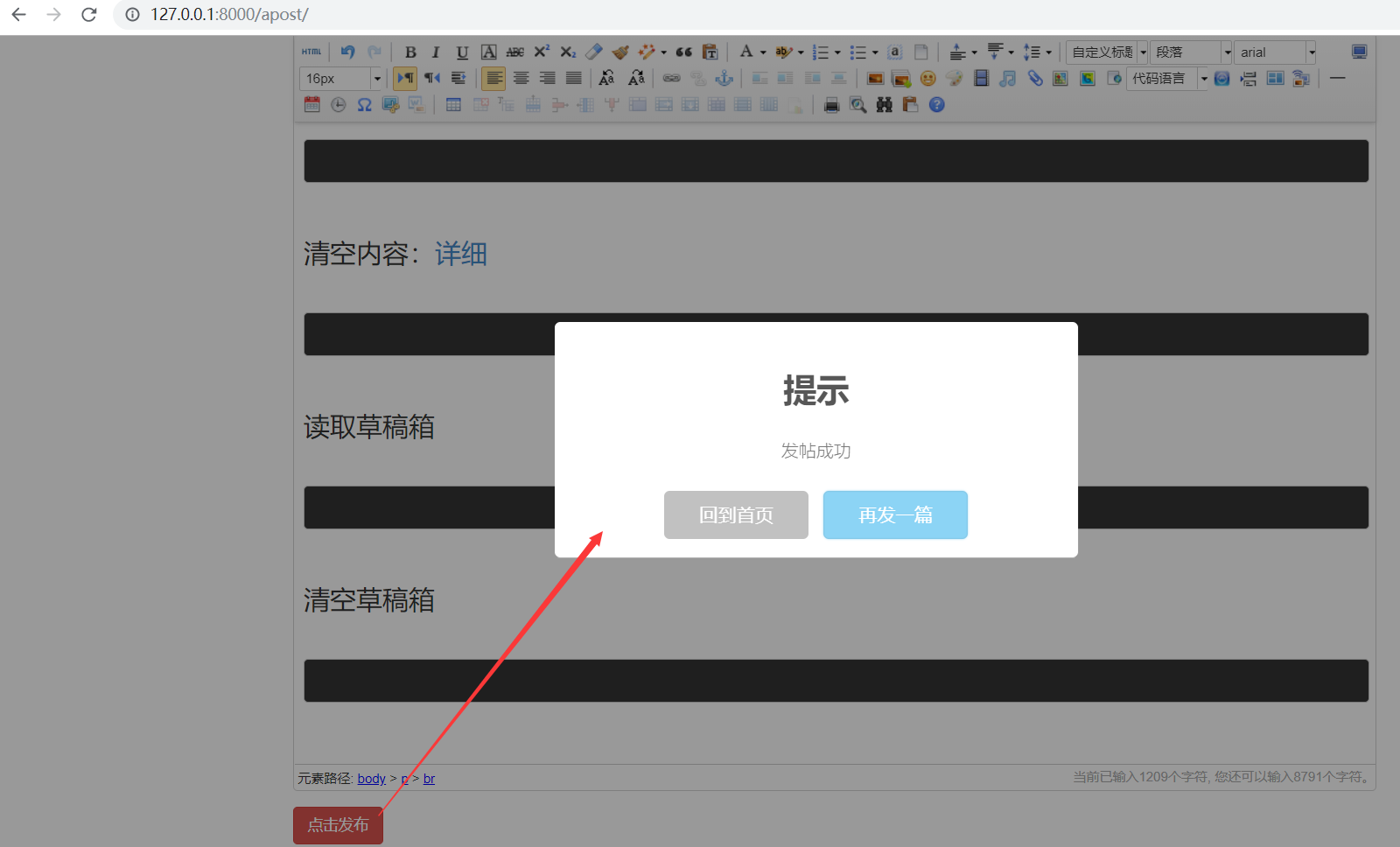Open special characters omega icon
The width and height of the screenshot is (1400, 847).
pos(365,105)
